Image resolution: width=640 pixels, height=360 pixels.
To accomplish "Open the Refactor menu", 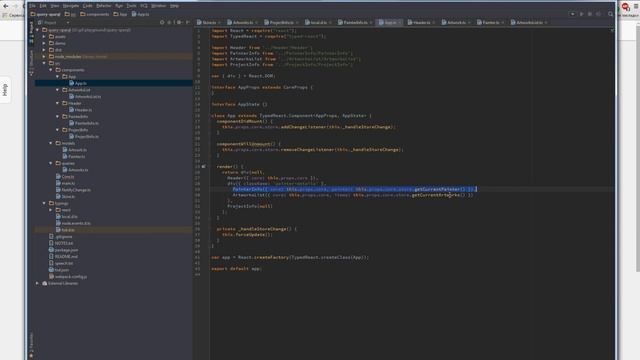I will click(103, 6).
